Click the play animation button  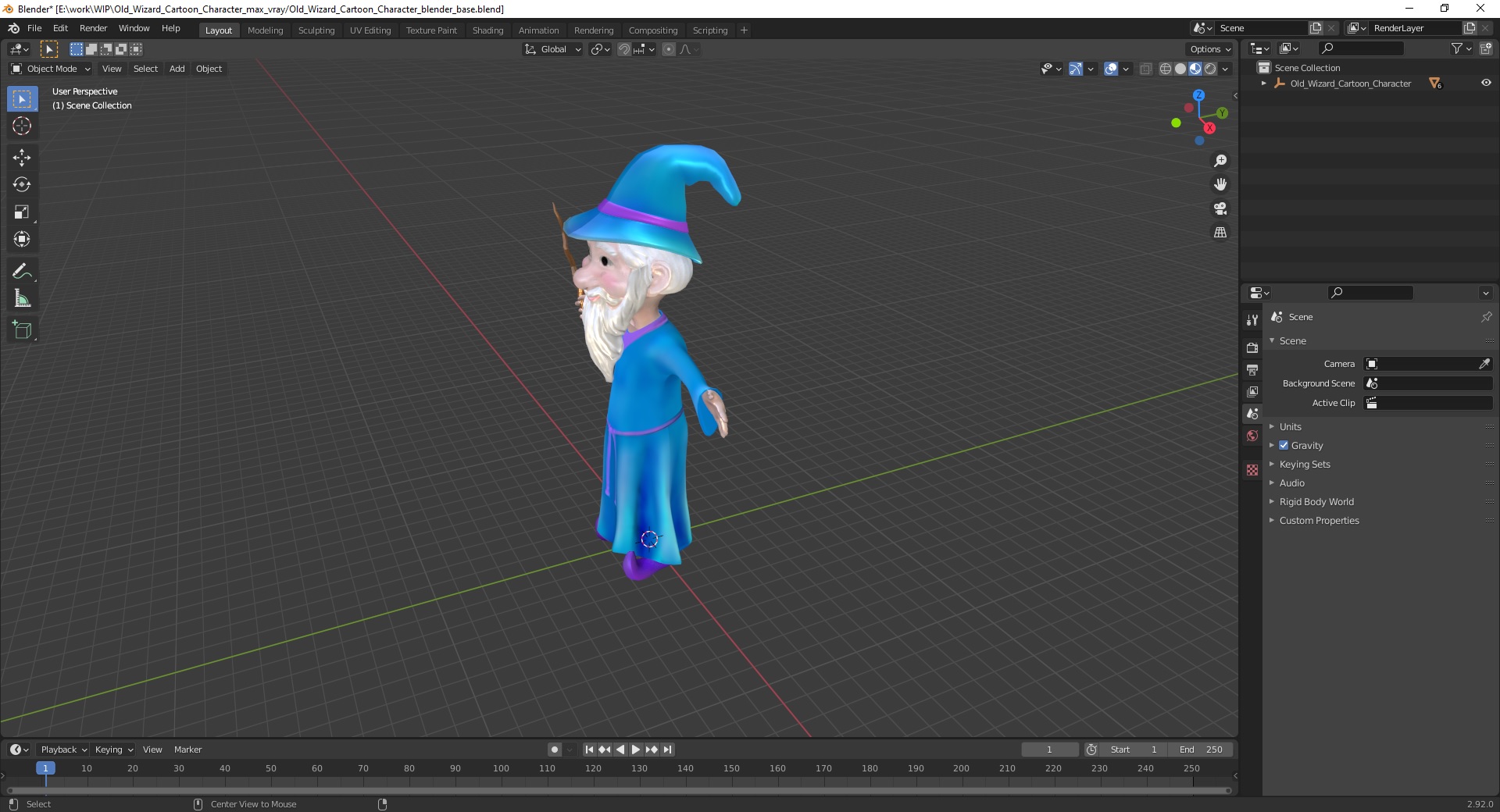pyautogui.click(x=635, y=750)
